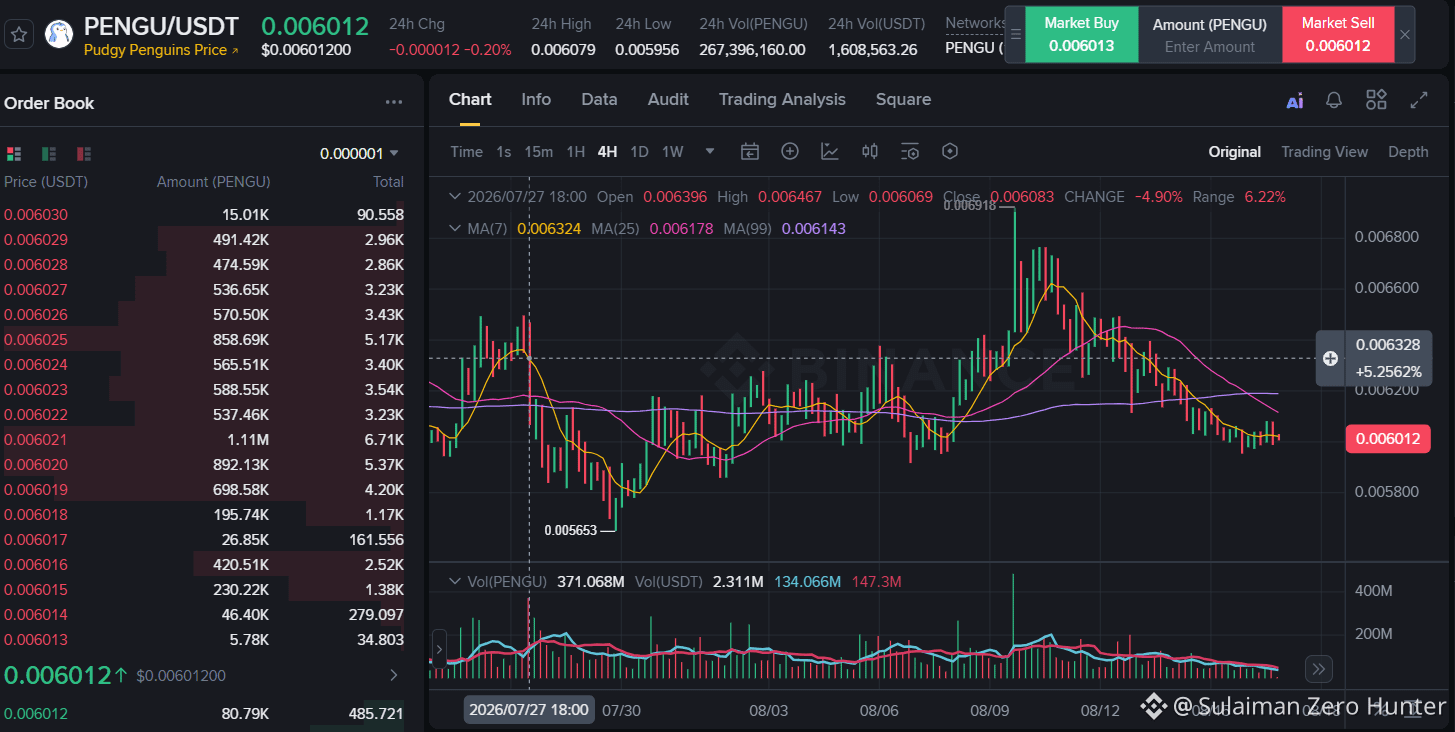Click the 0.006013 lowest ask price
This screenshot has height=732, width=1455.
pos(36,640)
